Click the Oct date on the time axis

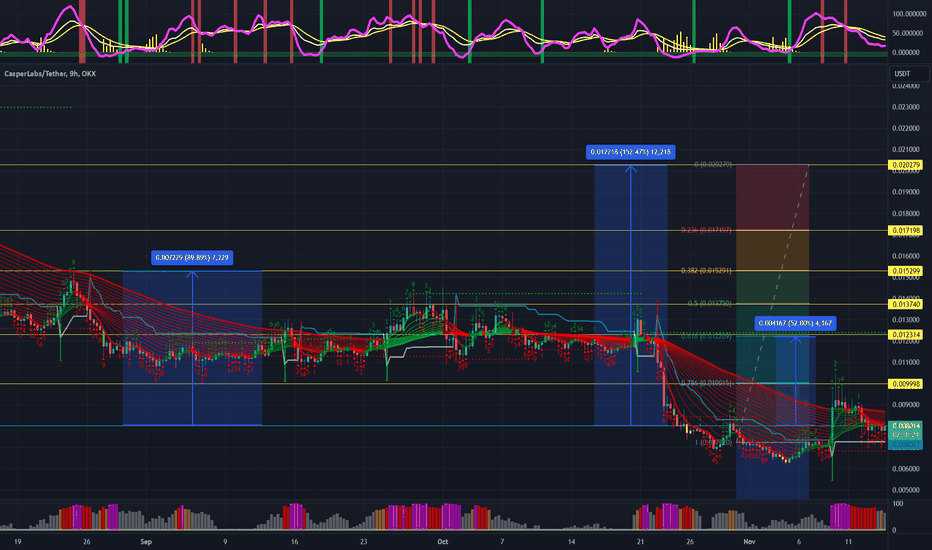click(442, 542)
